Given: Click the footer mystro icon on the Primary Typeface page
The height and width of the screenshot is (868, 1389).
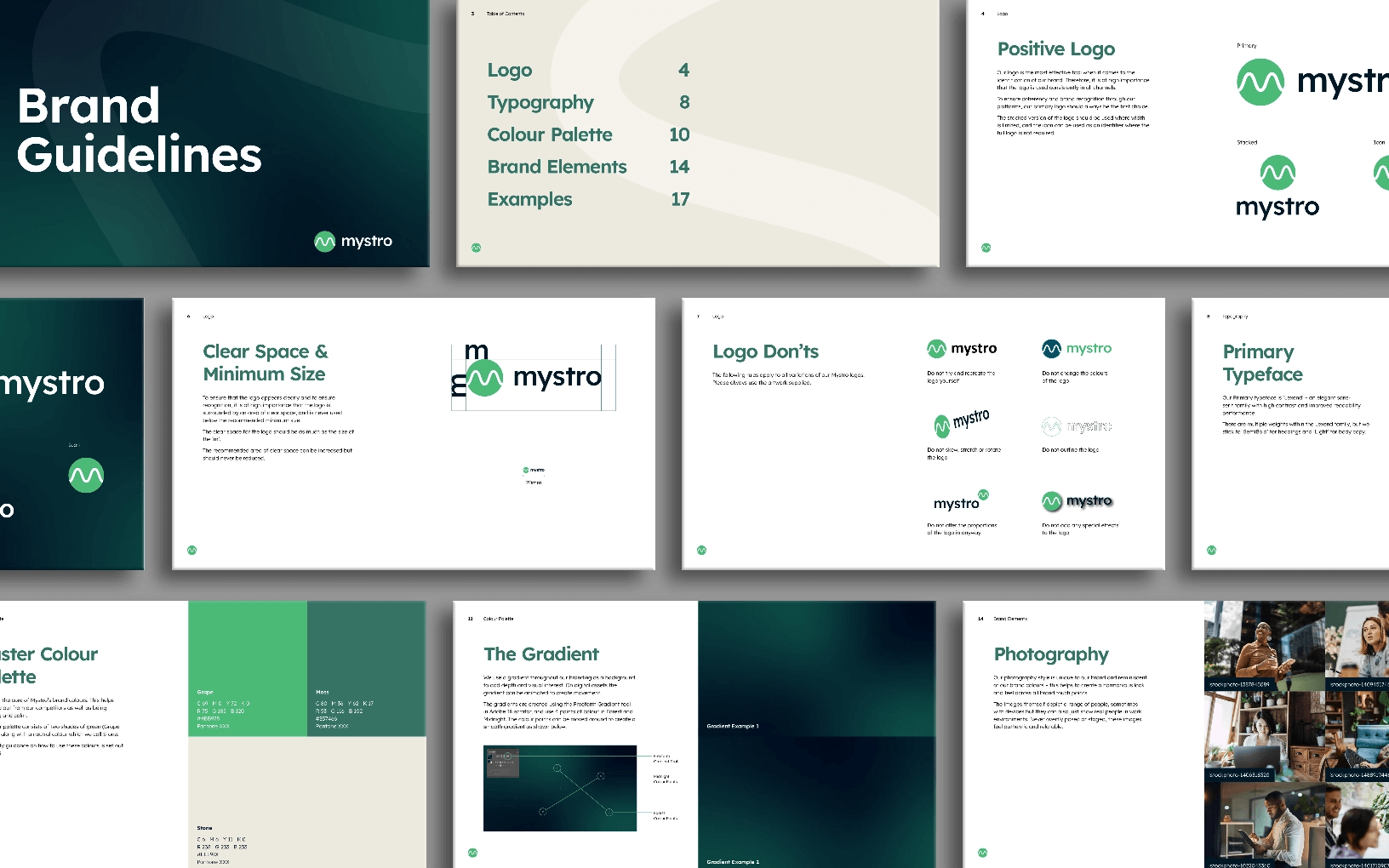Looking at the screenshot, I should (1211, 550).
